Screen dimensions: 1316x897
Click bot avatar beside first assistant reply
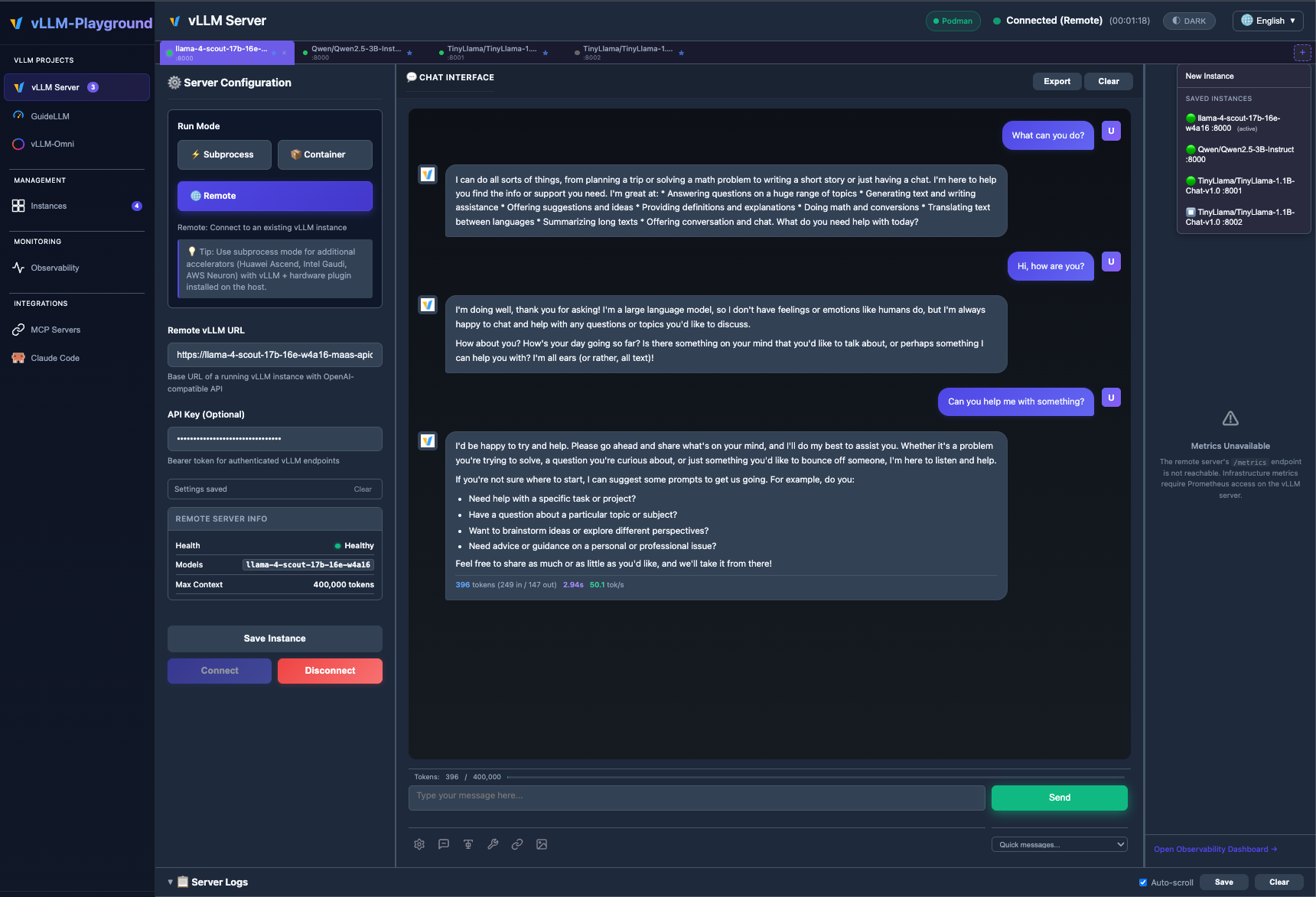(x=428, y=174)
